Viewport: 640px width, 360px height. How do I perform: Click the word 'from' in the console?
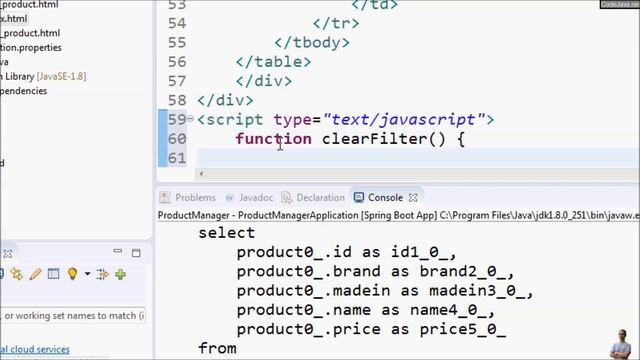pos(217,348)
